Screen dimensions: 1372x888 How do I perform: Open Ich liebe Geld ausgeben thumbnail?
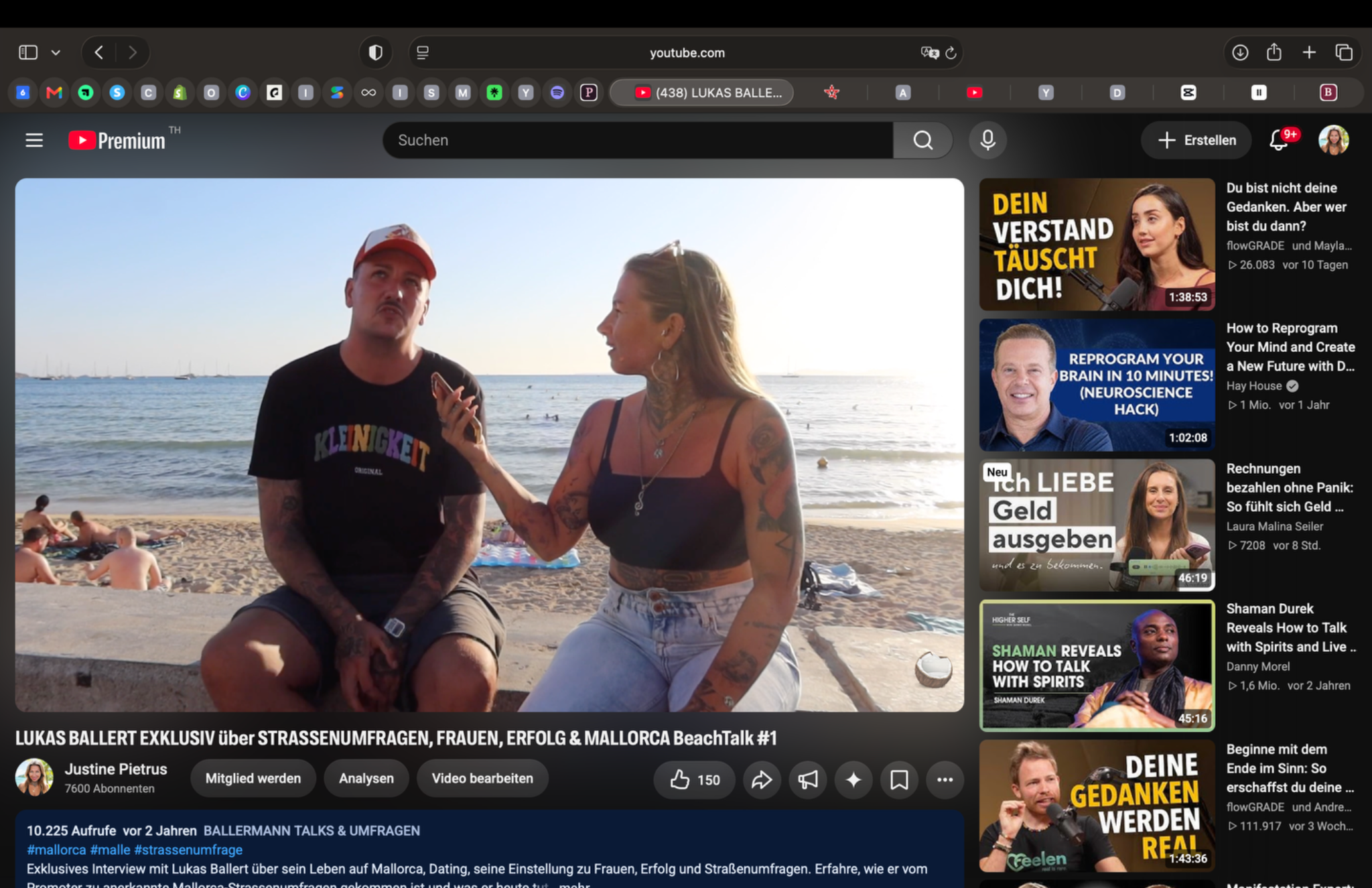point(1097,525)
